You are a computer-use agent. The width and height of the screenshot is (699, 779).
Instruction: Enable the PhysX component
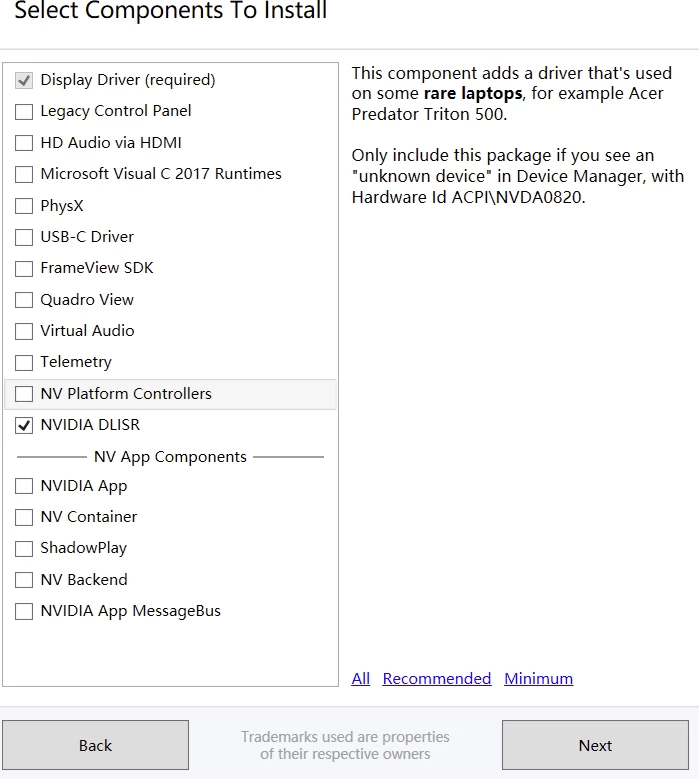(x=24, y=206)
